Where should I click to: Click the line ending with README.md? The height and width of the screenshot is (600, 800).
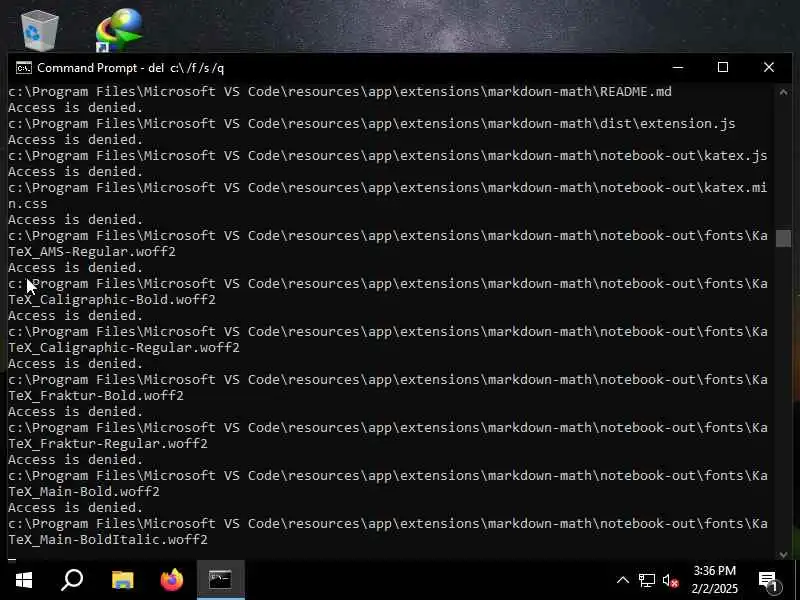tap(340, 92)
